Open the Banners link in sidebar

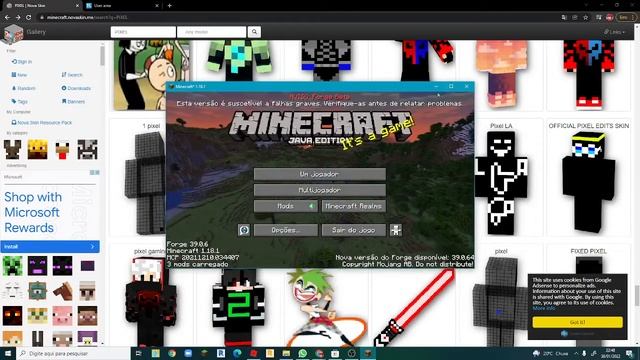pos(73,101)
